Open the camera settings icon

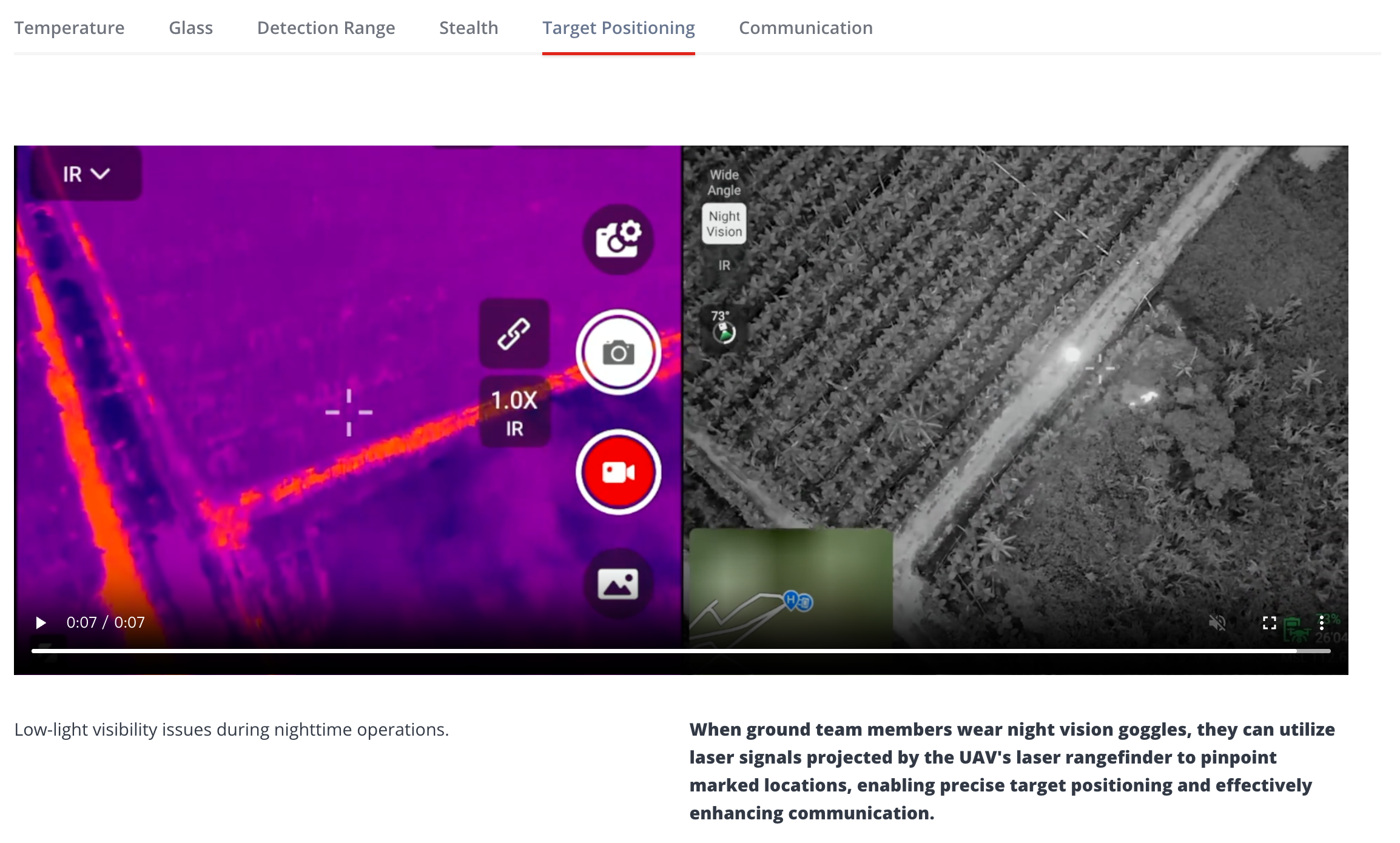pos(618,240)
